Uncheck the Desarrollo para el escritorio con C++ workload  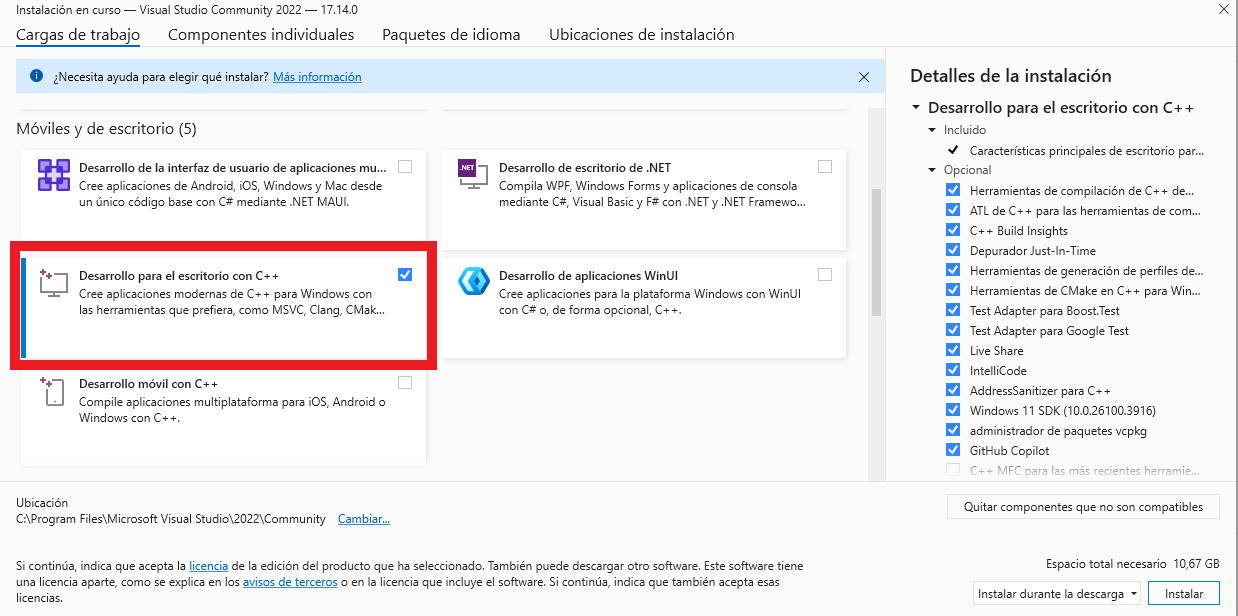pyautogui.click(x=405, y=274)
